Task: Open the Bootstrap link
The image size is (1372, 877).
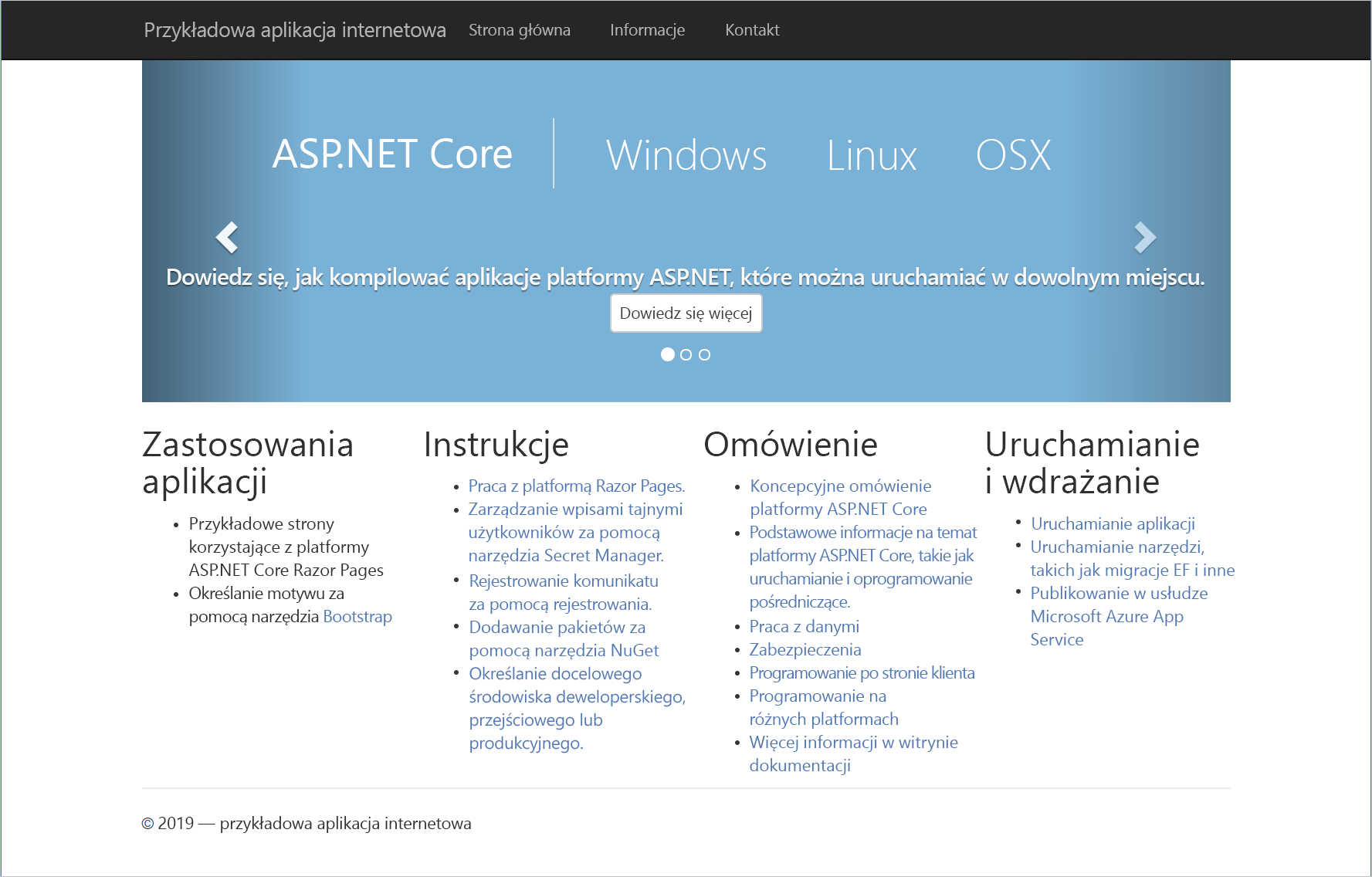Action: click(x=357, y=617)
